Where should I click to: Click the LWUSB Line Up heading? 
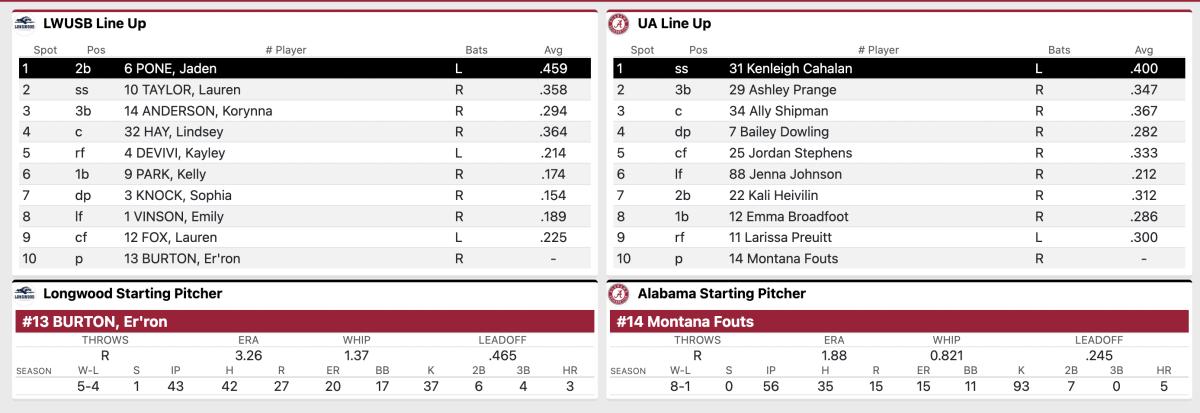click(x=88, y=24)
